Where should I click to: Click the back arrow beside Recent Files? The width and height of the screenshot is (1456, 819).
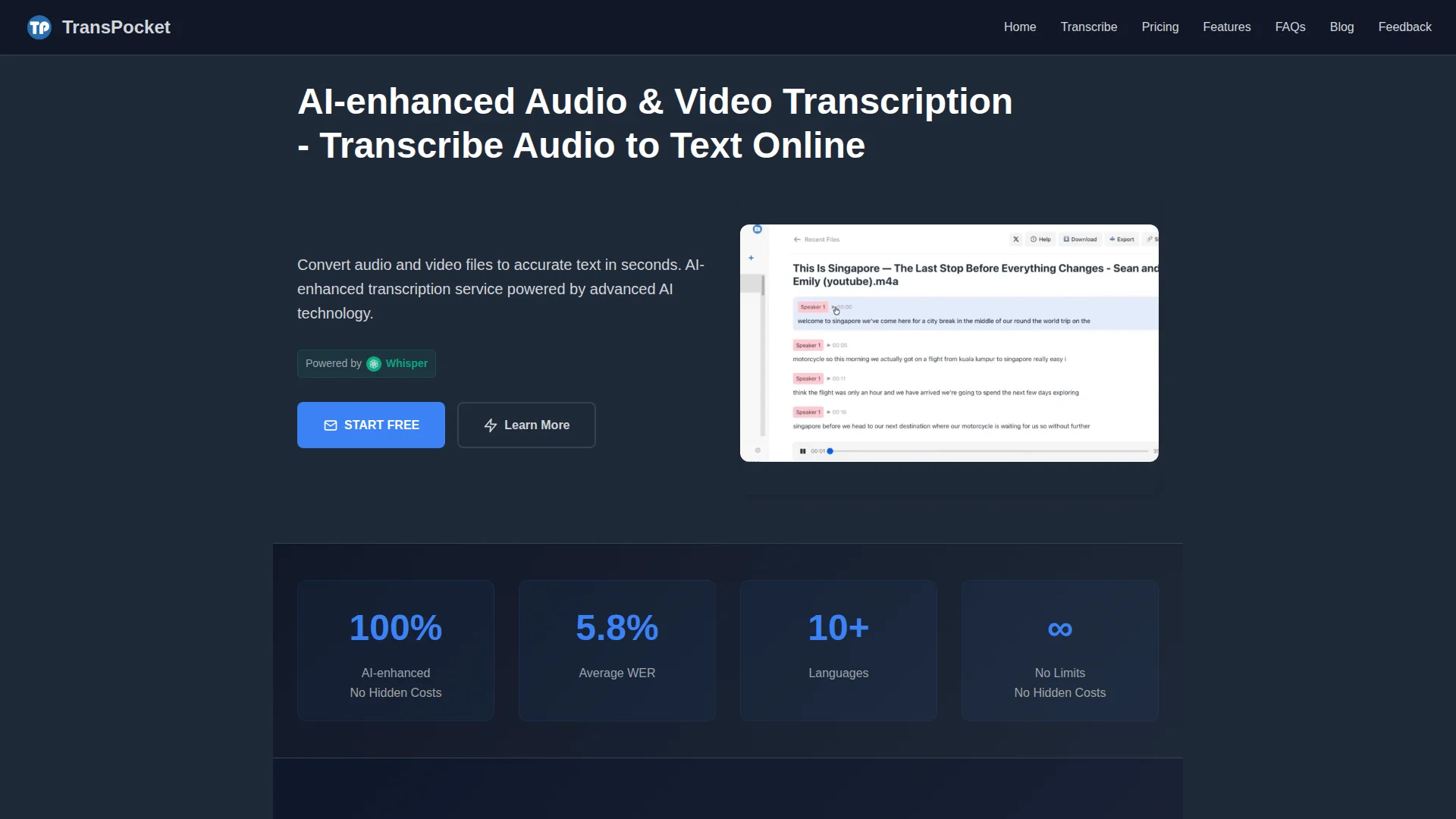click(x=797, y=240)
